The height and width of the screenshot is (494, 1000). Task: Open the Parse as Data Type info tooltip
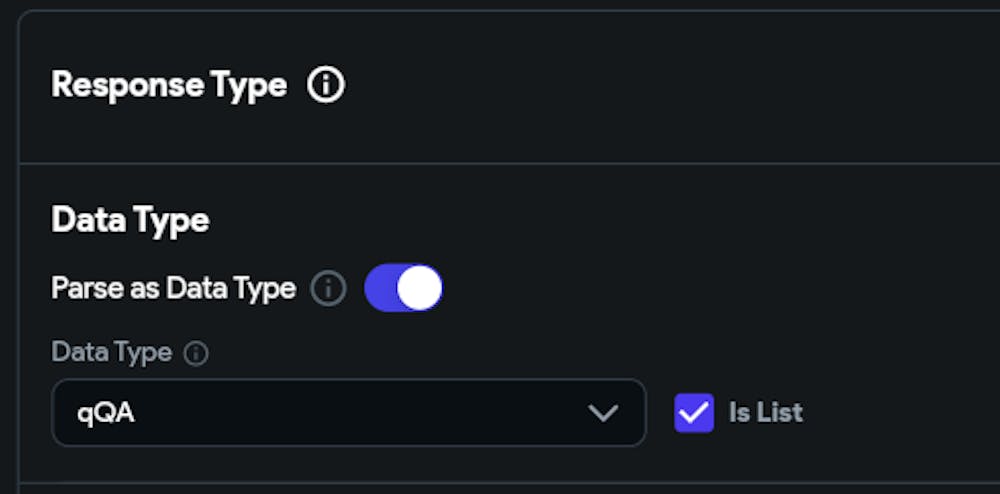coord(328,289)
